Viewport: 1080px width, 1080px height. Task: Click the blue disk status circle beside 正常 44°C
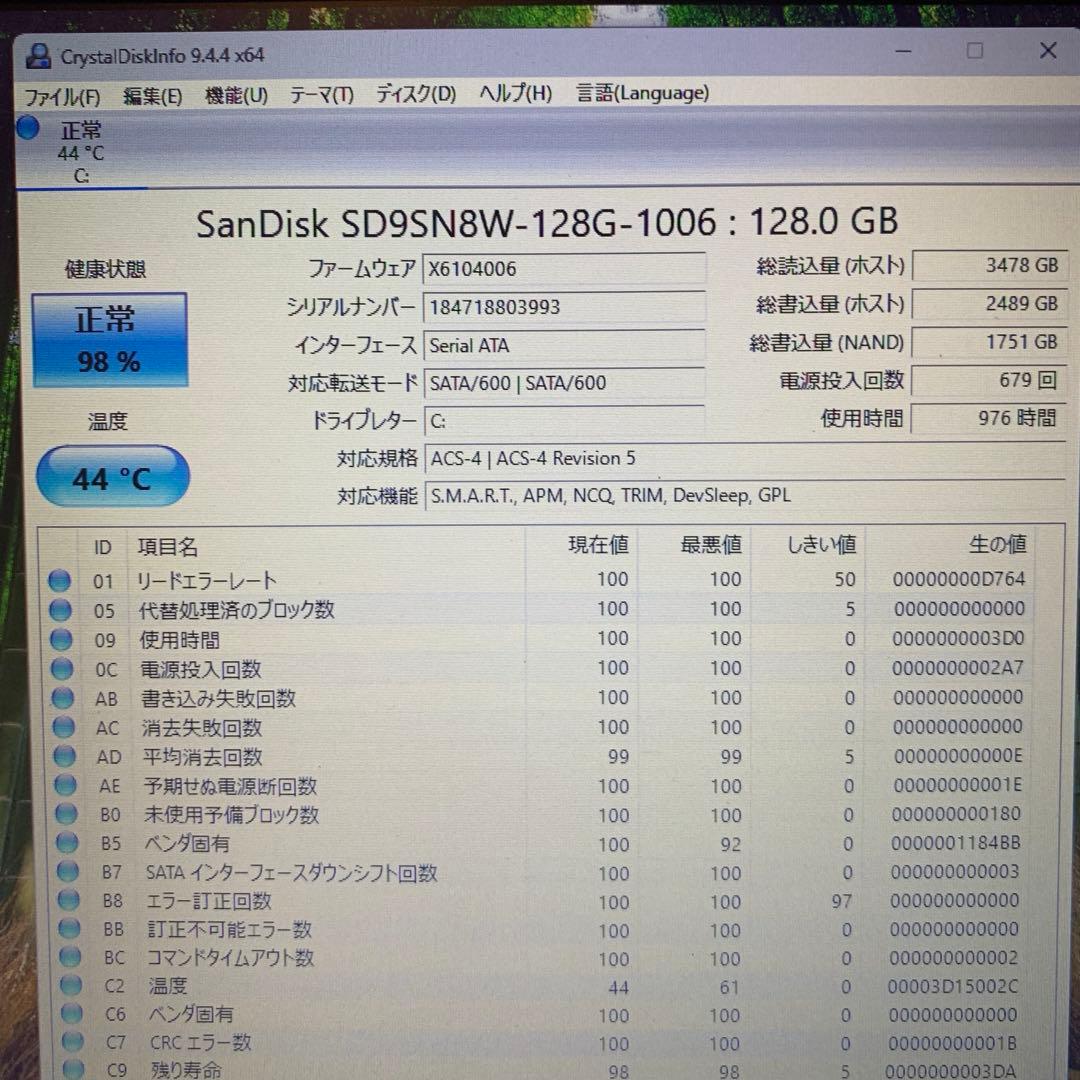click(x=28, y=128)
